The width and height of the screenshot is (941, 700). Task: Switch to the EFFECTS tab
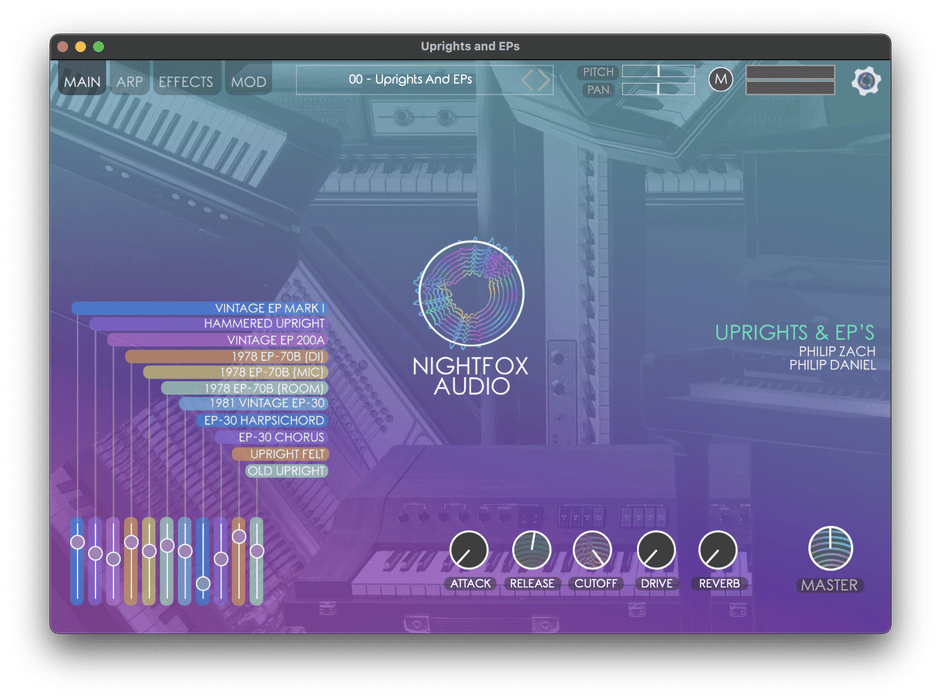pos(186,82)
